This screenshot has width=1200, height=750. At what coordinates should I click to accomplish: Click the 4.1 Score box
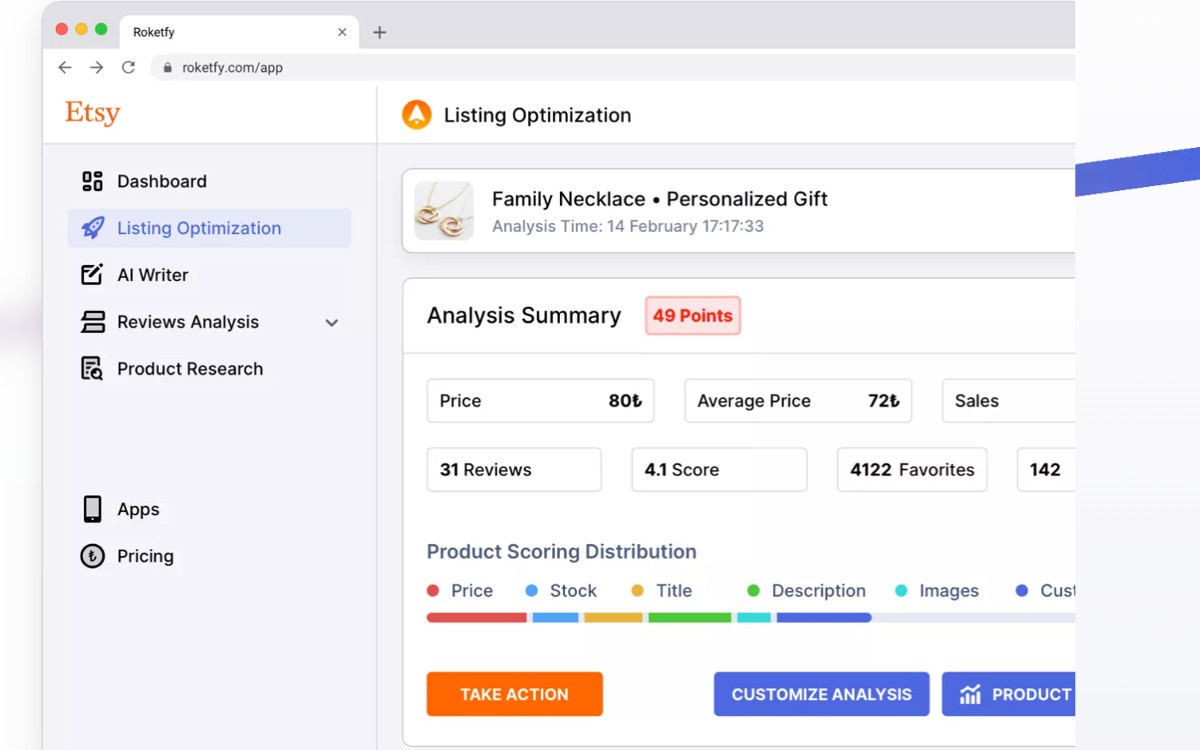719,470
